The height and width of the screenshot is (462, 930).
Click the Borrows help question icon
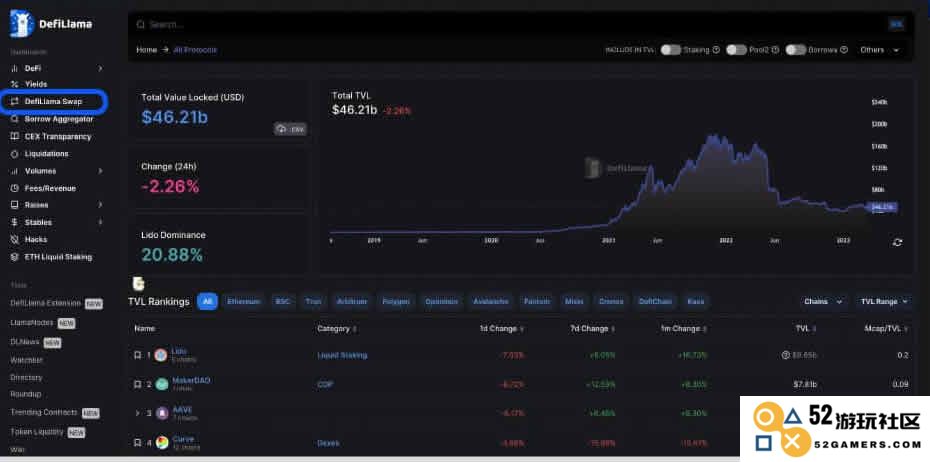(844, 50)
